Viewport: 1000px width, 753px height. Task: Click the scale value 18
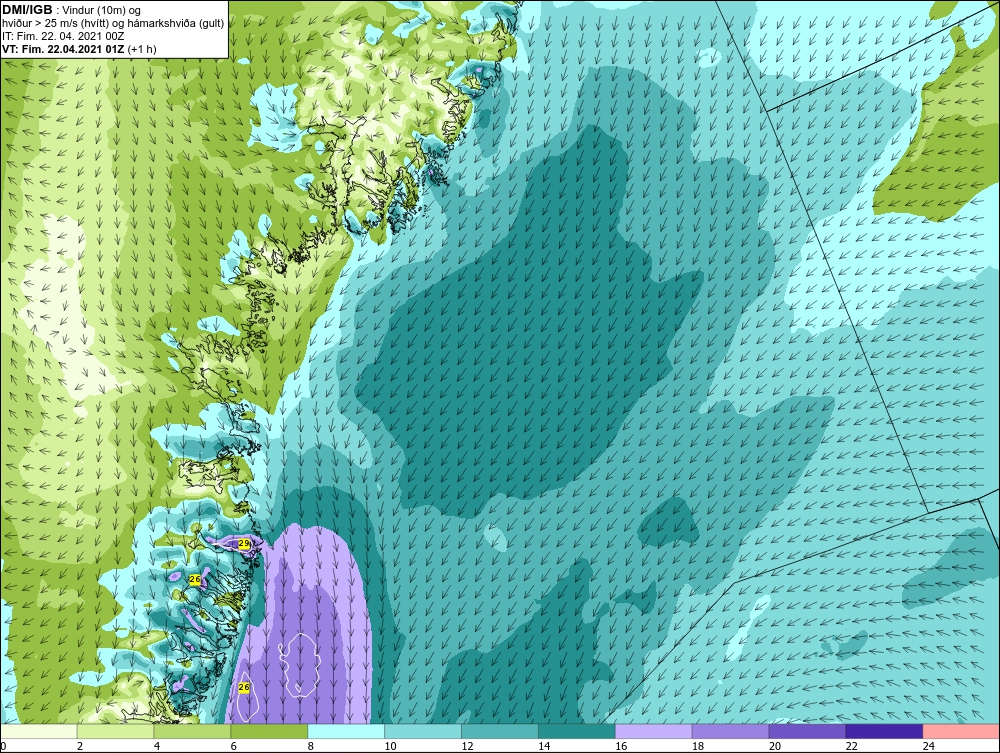(698, 746)
